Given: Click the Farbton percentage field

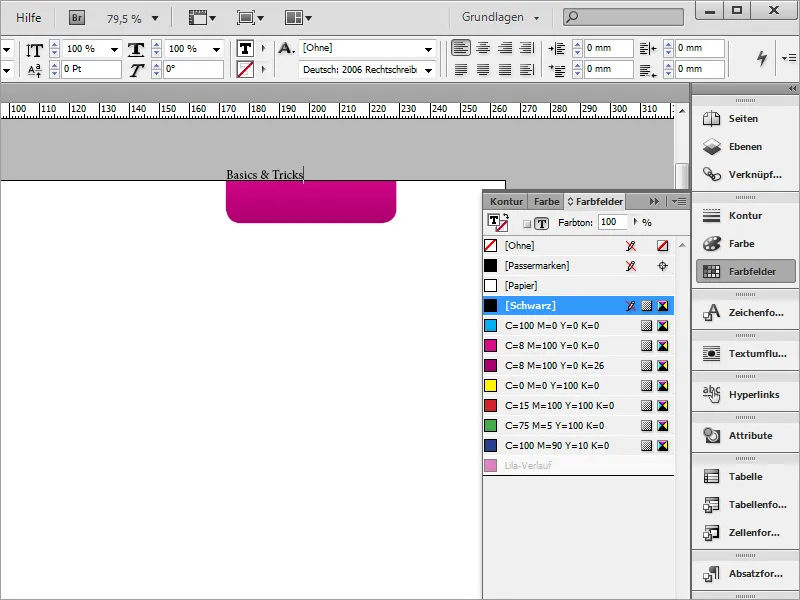Looking at the screenshot, I should coord(612,222).
